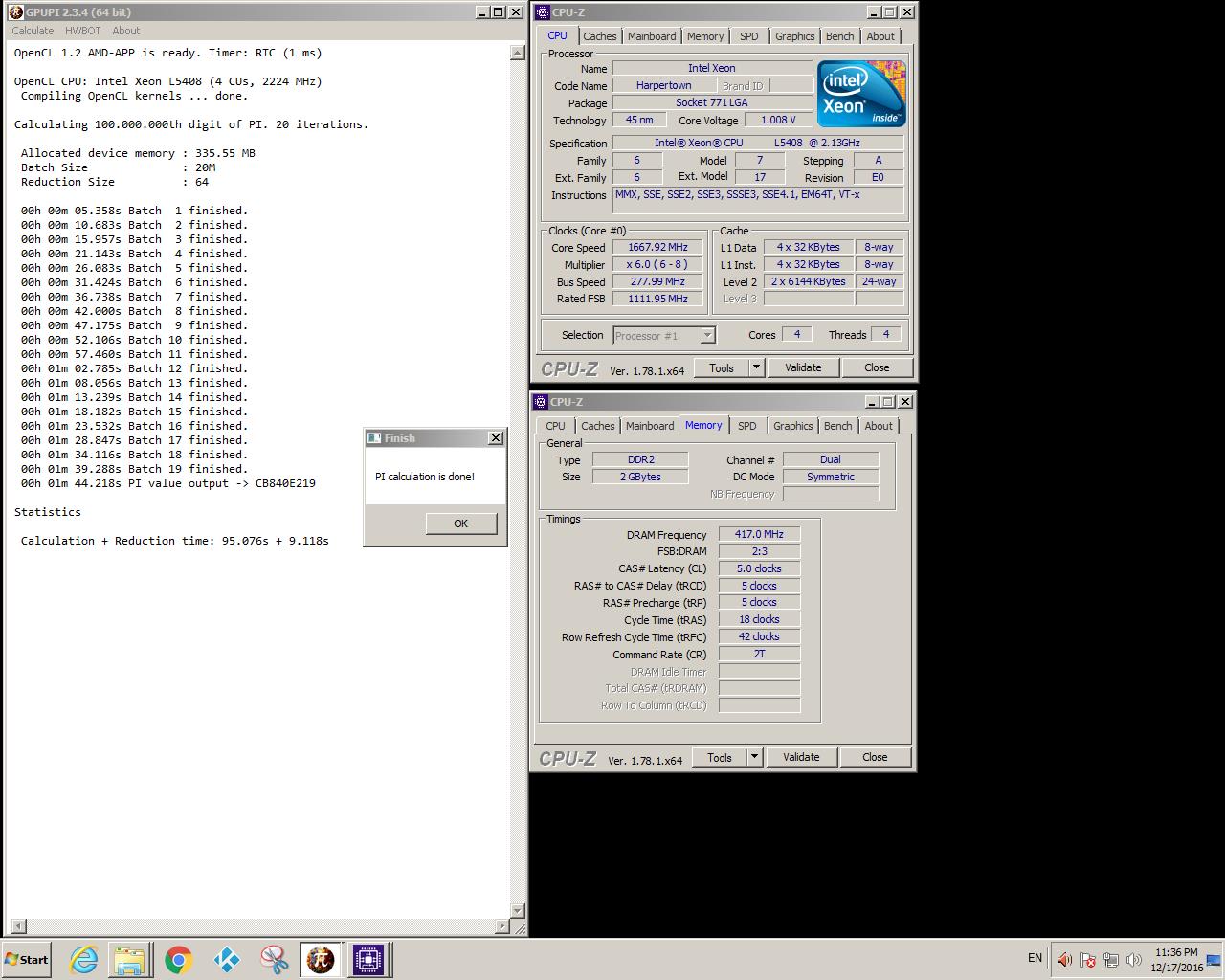Screen dimensions: 1225x980
Task: Open Internet Explorer from the taskbar
Action: [83, 959]
